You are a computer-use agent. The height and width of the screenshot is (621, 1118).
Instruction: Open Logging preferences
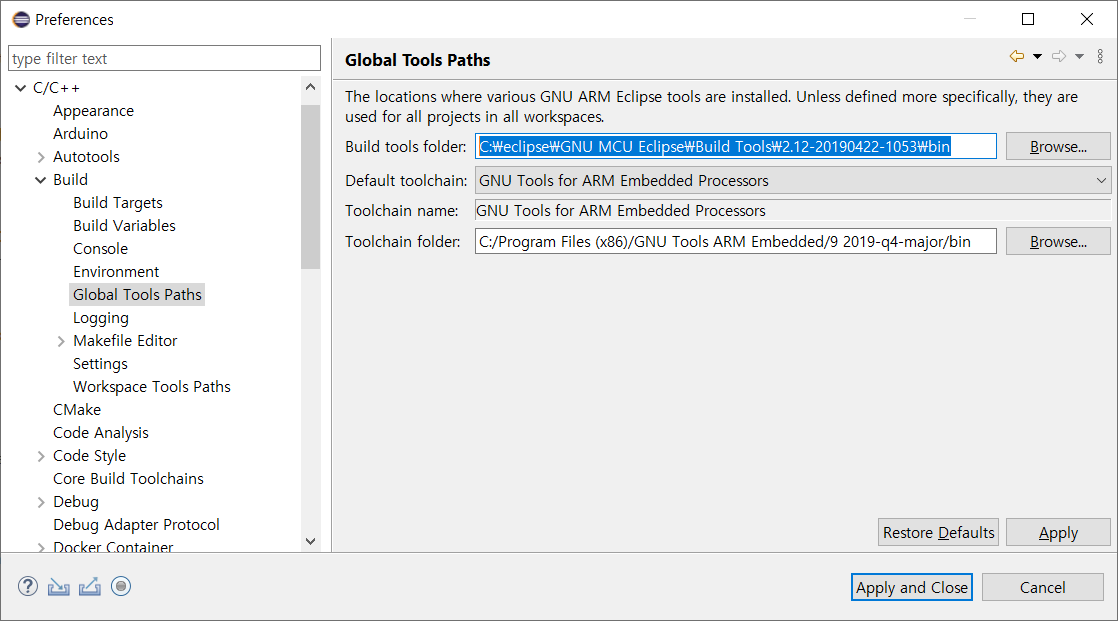101,317
